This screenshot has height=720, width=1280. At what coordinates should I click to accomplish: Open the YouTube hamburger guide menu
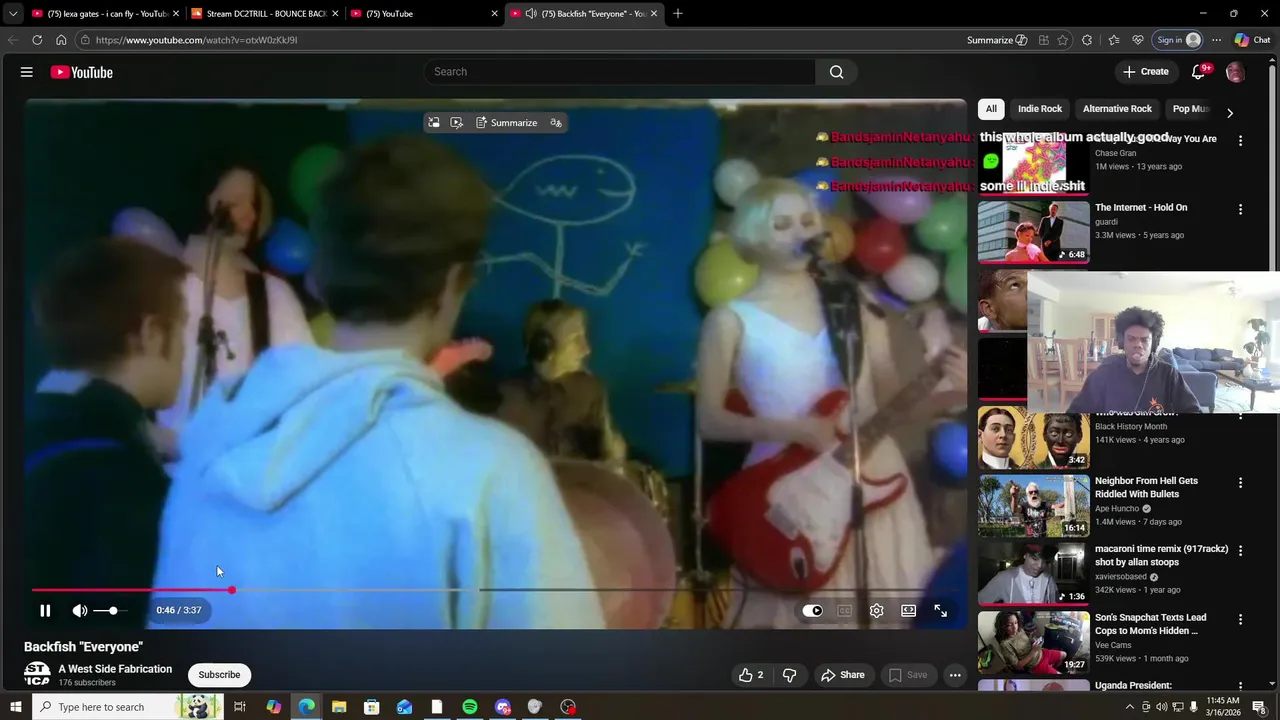[x=27, y=72]
